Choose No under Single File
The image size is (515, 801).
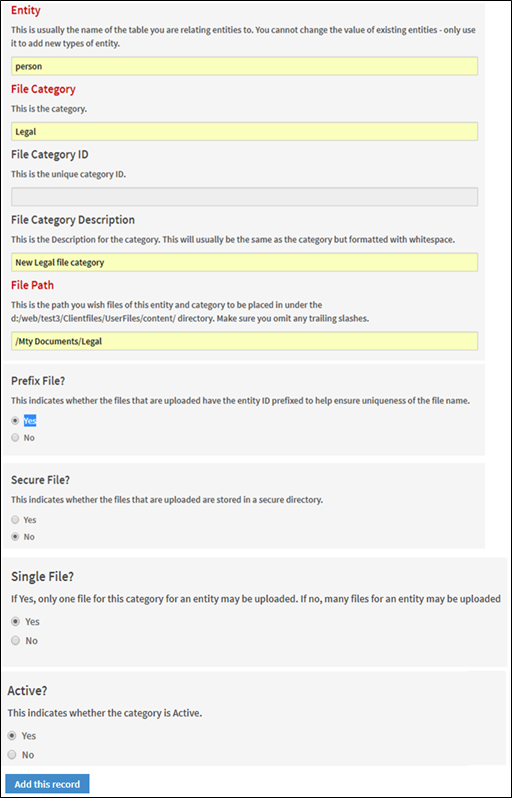pos(16,641)
